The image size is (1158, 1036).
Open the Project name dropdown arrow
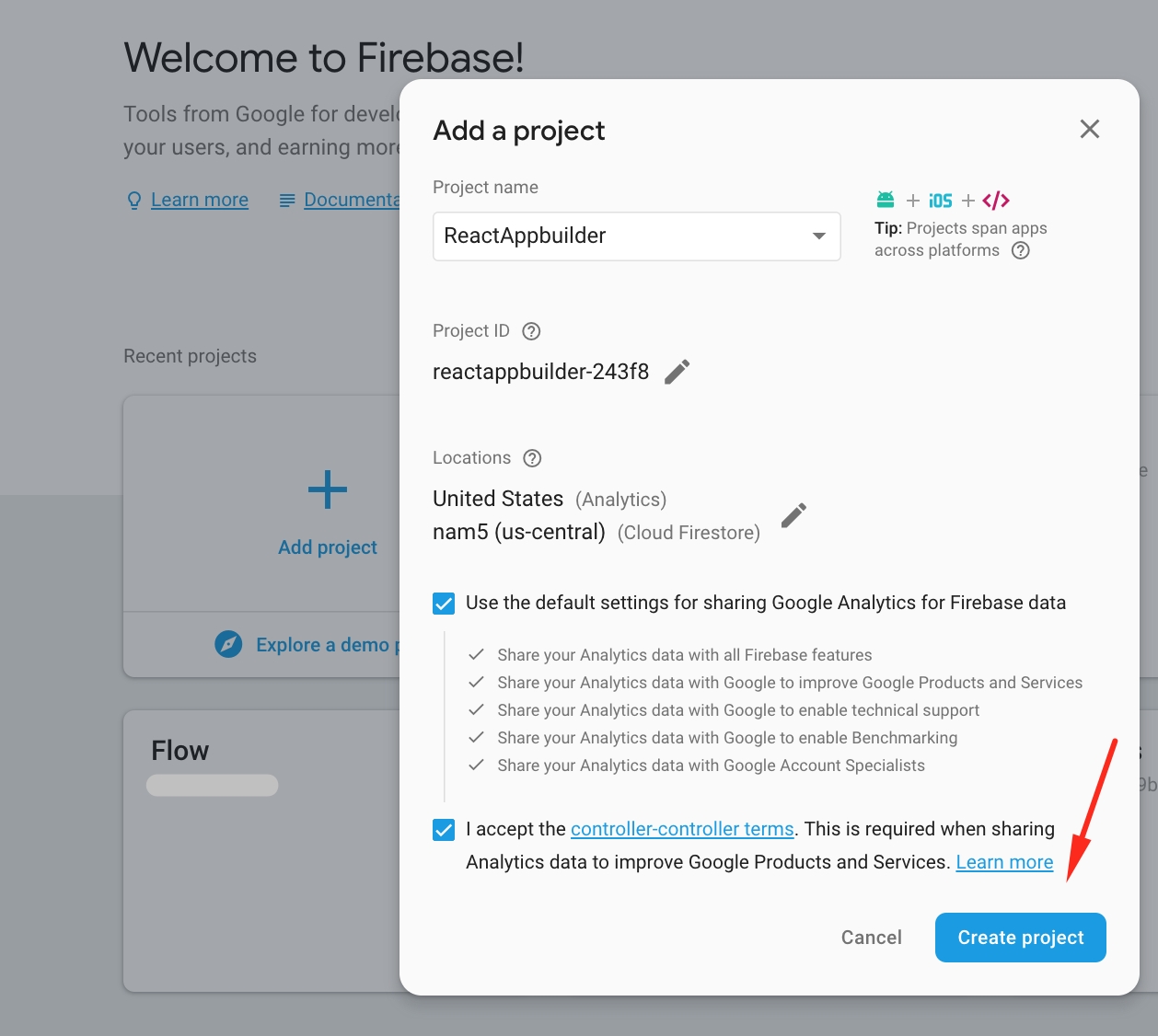coord(818,236)
